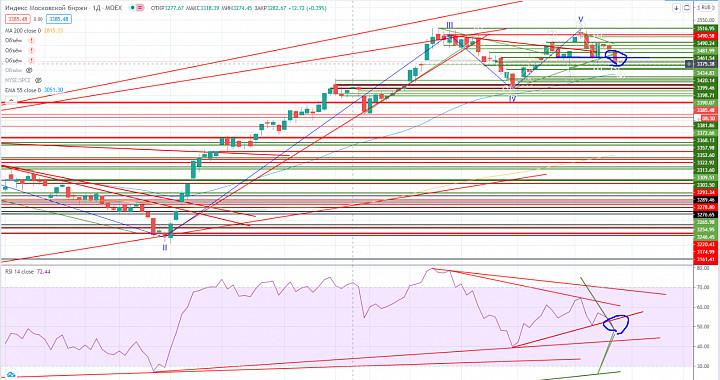
Task: Click the TradingView cloud logo icon
Action: (11, 375)
